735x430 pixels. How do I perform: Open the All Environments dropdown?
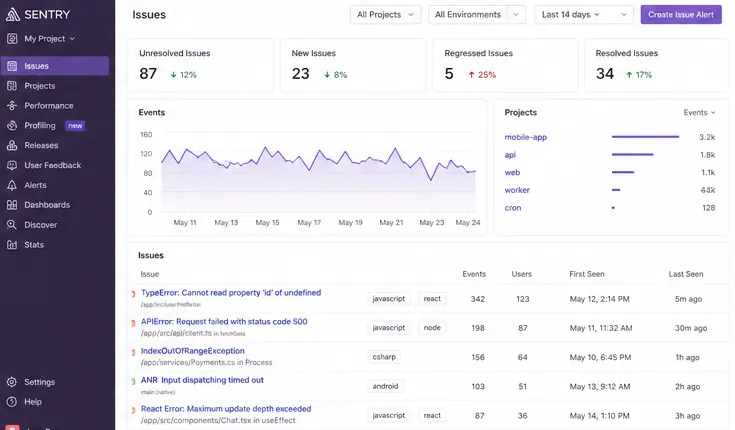477,15
